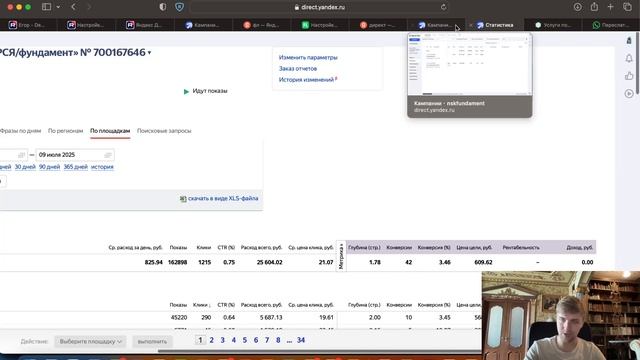Set period with the 30 дней link
Viewport: 640px width, 360px height.
pos(25,167)
